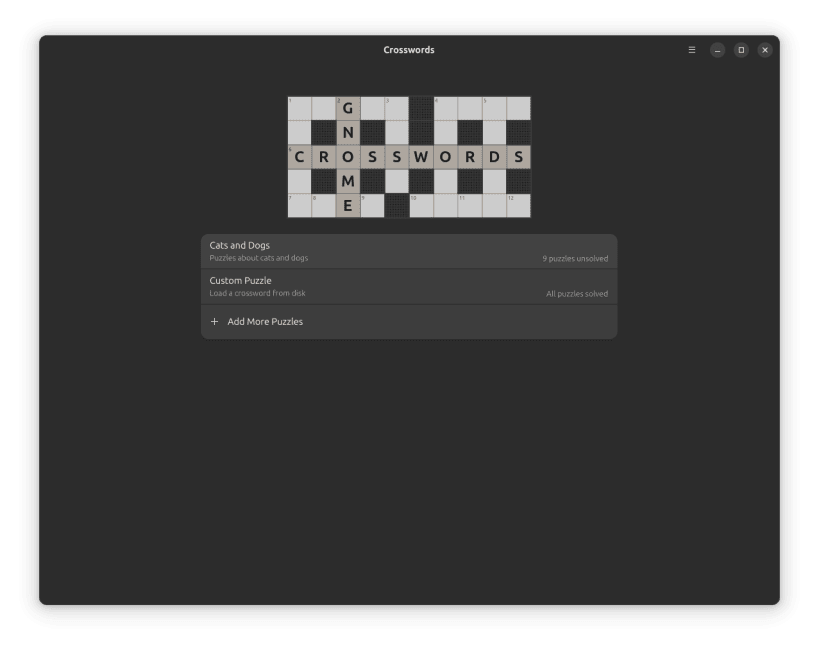The image size is (819, 648).
Task: Click the plus icon beside Add More Puzzles
Action: 215,321
